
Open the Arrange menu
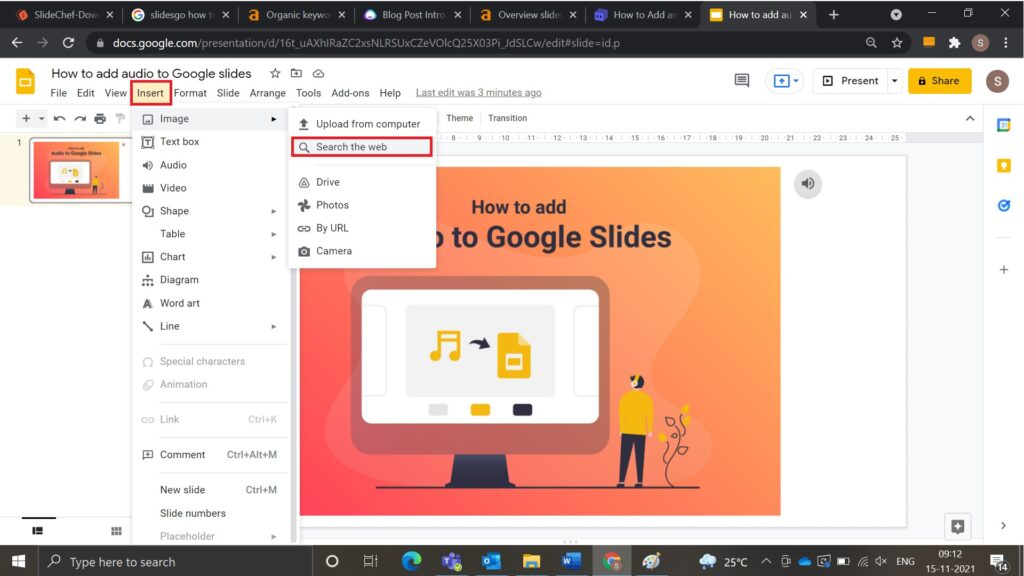point(267,93)
